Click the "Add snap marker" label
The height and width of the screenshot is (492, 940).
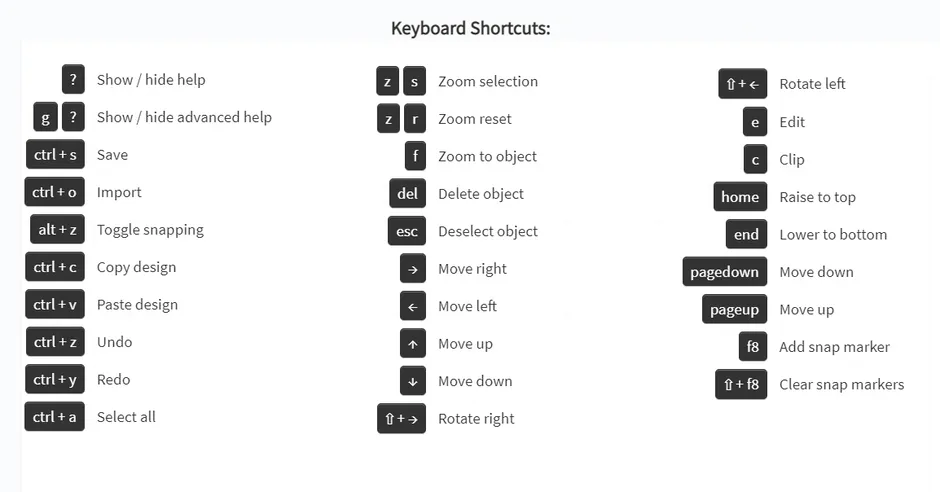[834, 347]
